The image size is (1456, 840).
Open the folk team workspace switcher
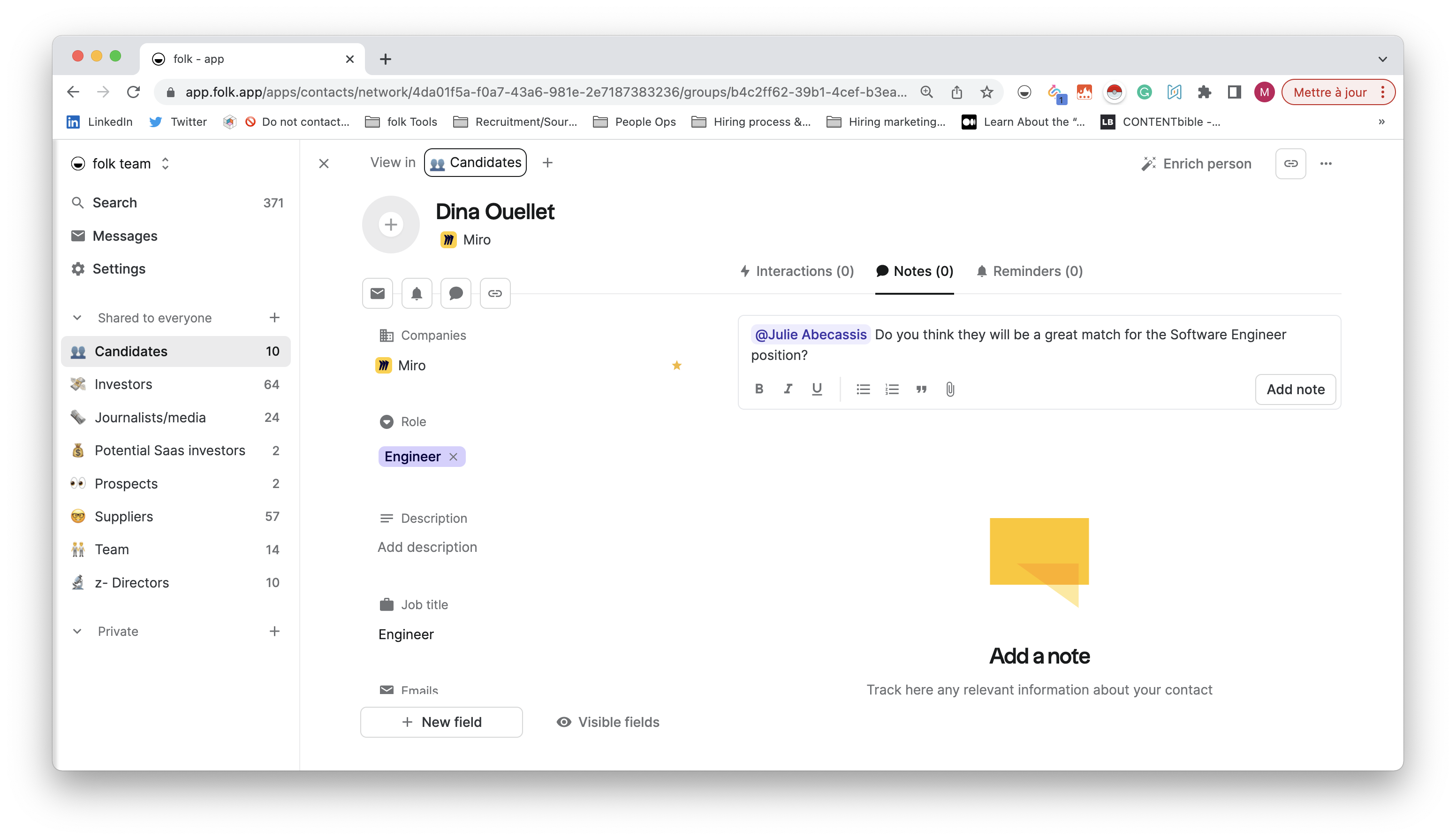(x=120, y=164)
